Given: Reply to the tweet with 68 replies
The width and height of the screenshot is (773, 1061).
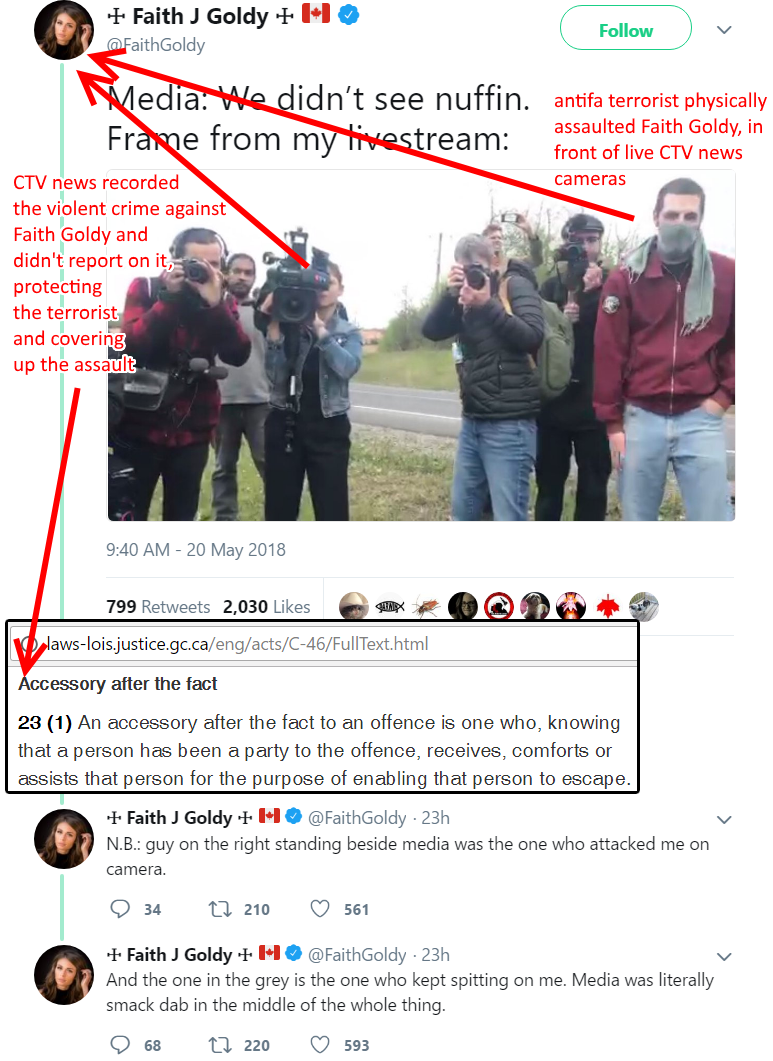Looking at the screenshot, I should 120,1045.
